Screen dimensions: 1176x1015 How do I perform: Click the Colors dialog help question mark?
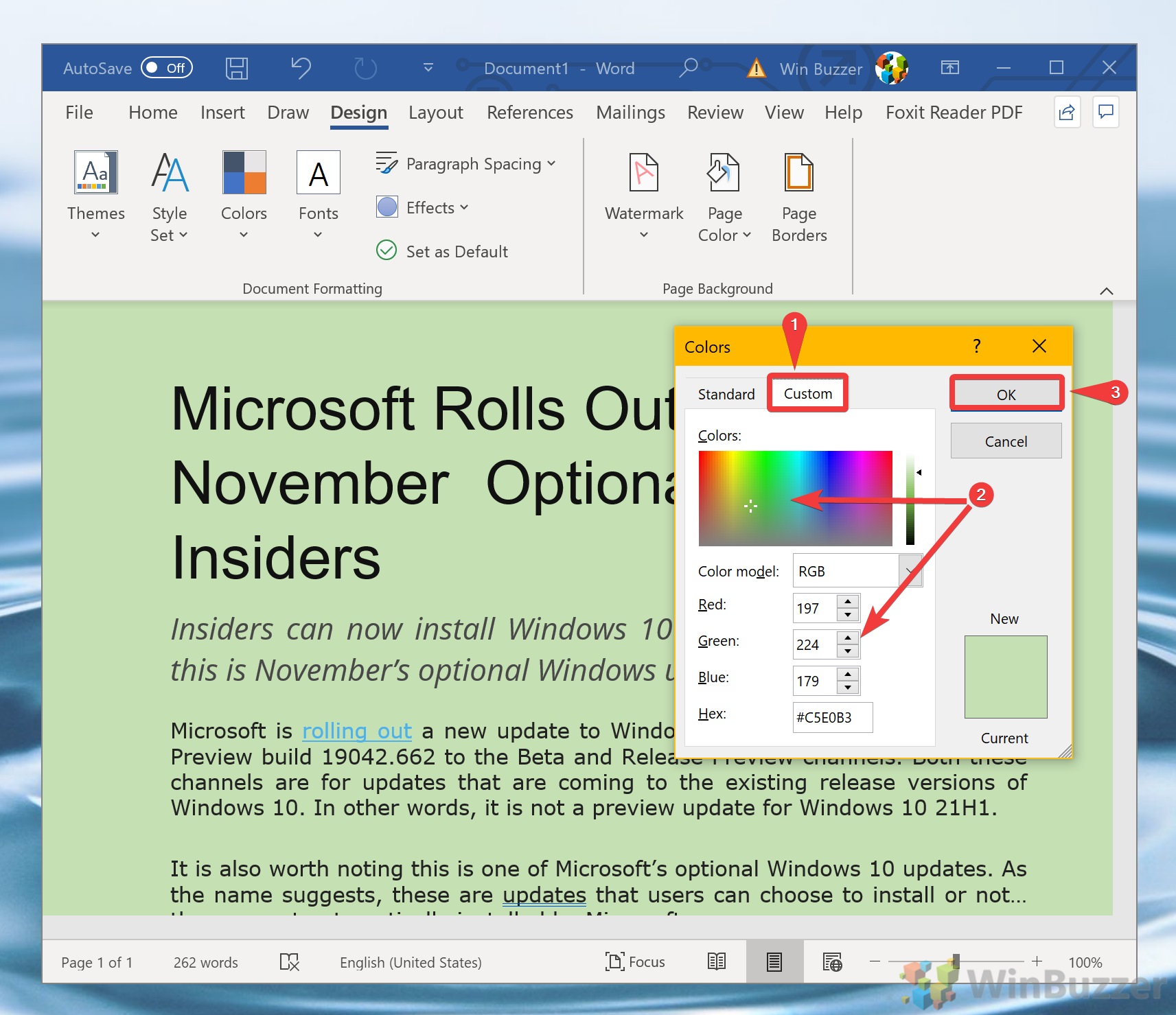pos(976,346)
